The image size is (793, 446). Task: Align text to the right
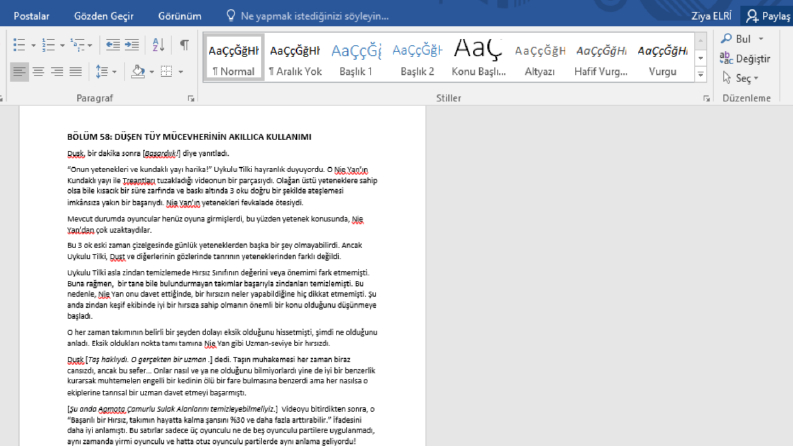(57, 72)
